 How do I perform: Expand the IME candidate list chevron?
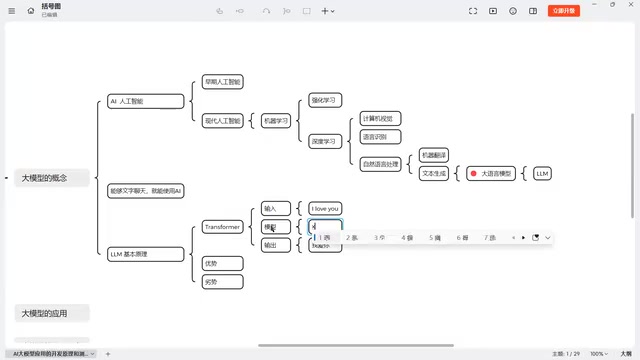coord(548,238)
